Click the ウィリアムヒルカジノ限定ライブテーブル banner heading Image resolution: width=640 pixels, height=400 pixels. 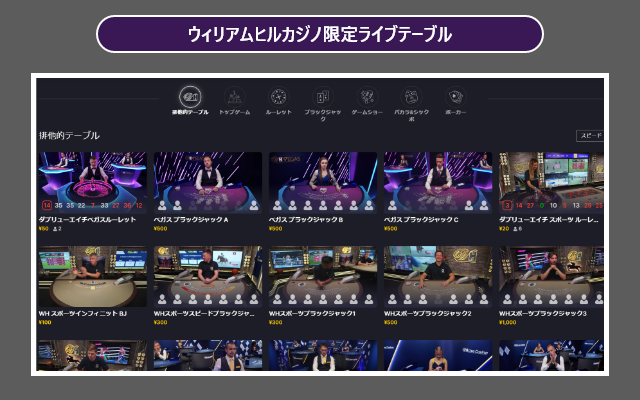(320, 34)
